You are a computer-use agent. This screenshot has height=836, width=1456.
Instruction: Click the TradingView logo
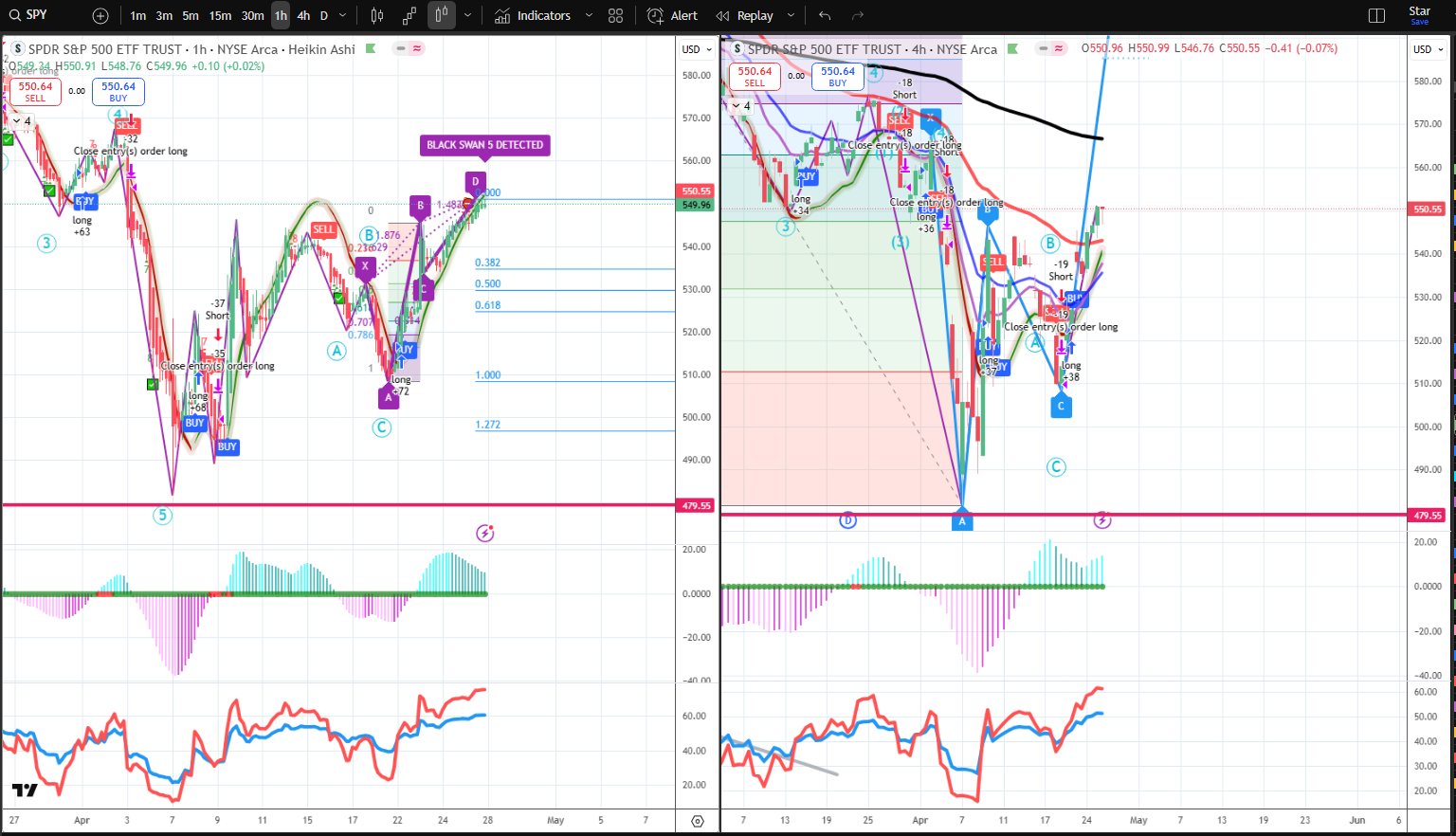pos(25,790)
